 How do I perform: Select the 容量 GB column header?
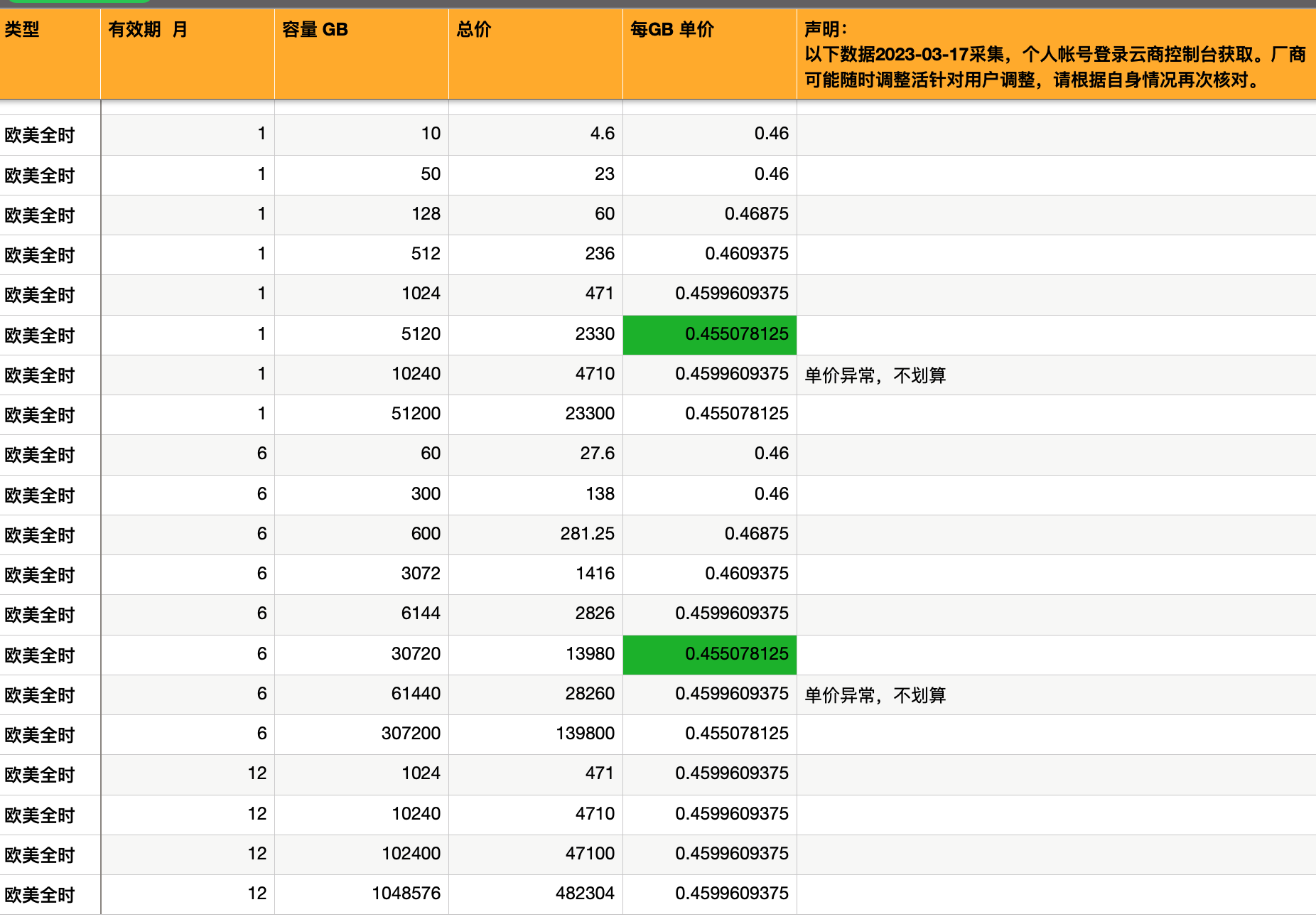point(362,54)
